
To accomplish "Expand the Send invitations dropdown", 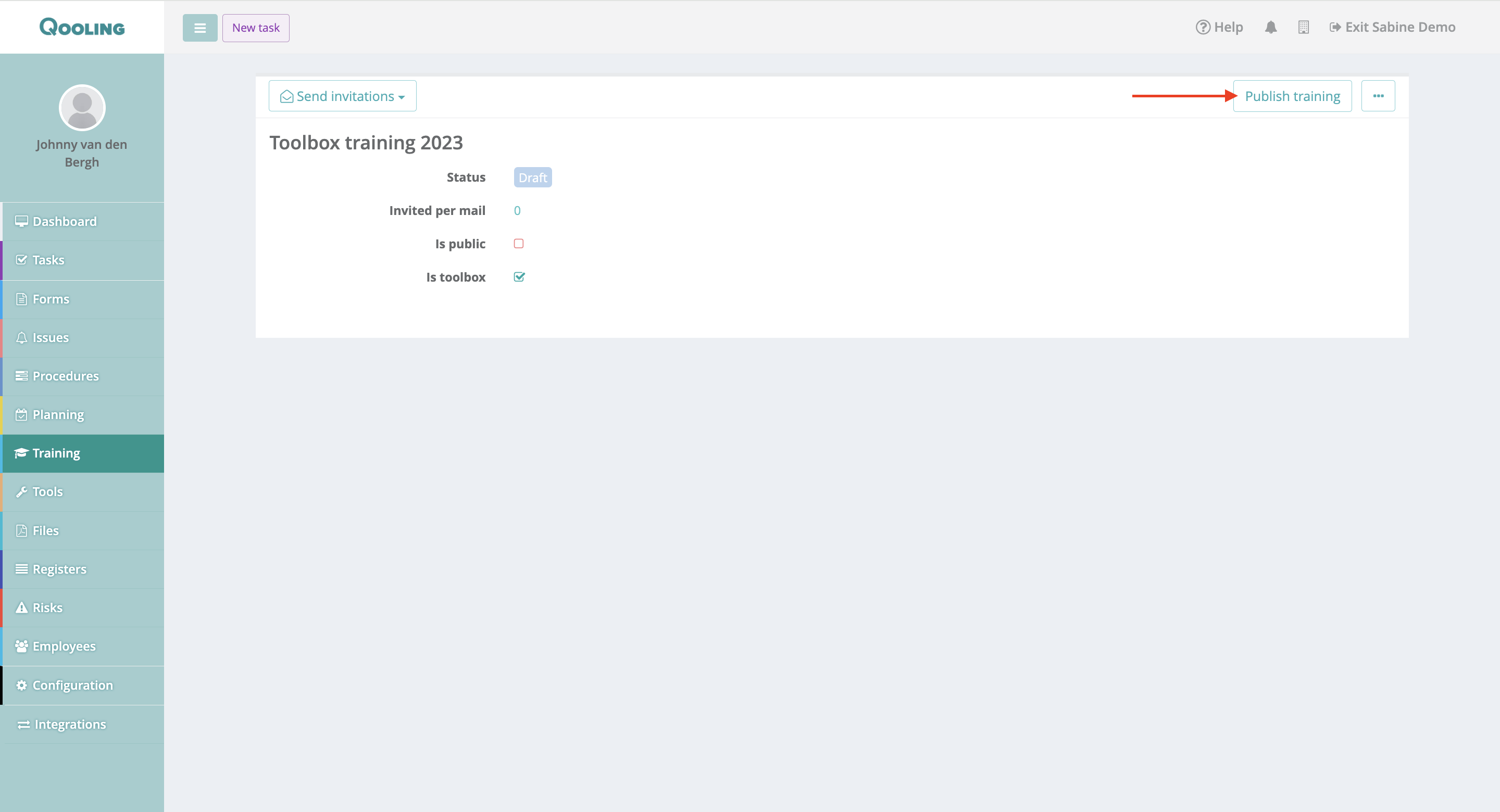I will (x=342, y=96).
